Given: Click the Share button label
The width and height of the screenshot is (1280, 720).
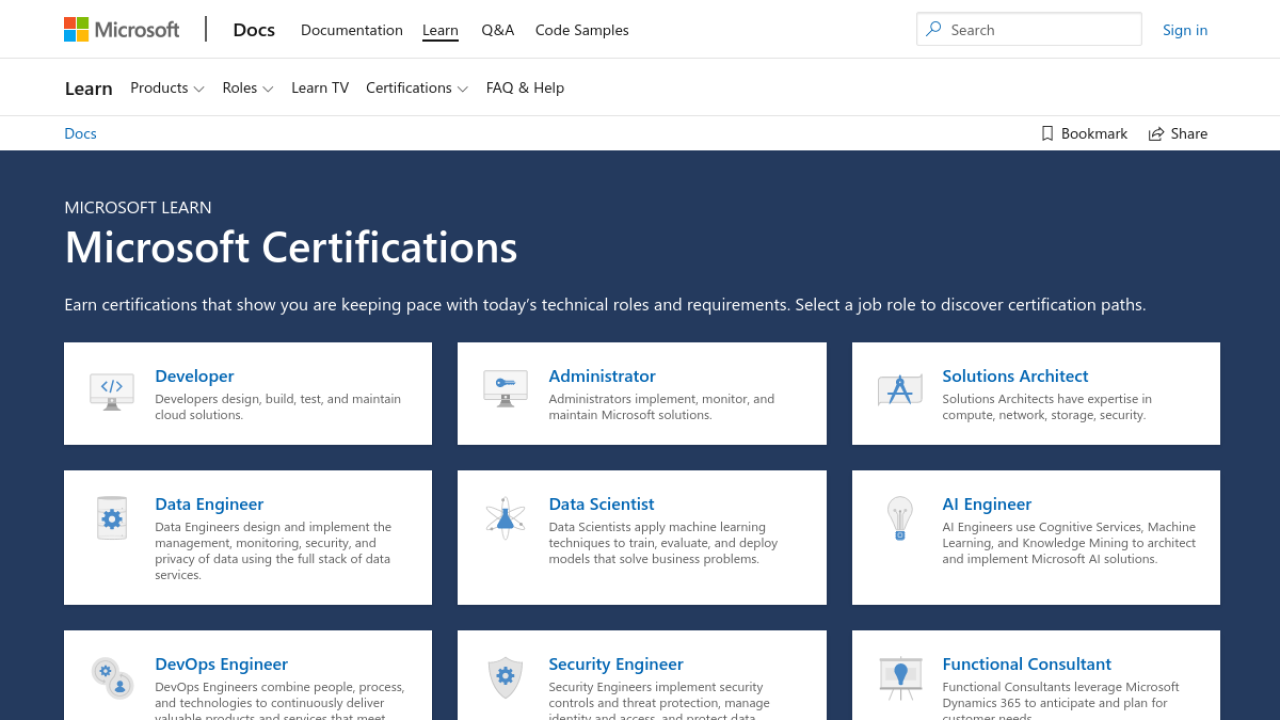Looking at the screenshot, I should pos(1189,133).
